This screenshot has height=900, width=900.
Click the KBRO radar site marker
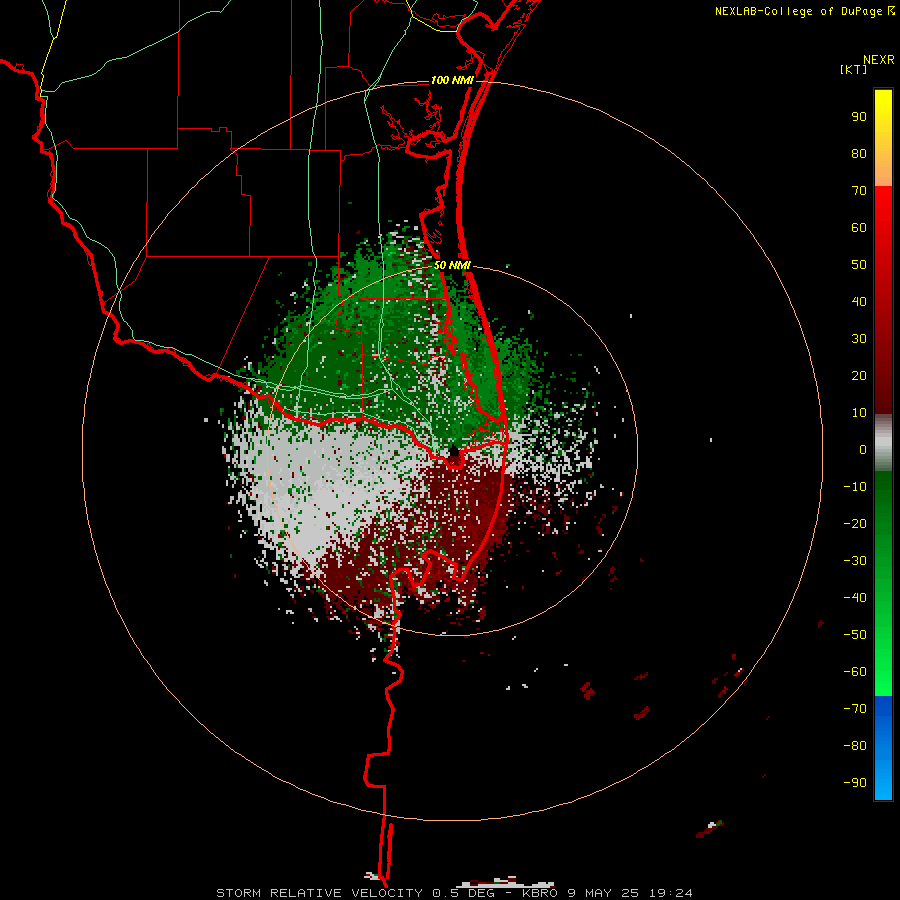click(x=454, y=451)
